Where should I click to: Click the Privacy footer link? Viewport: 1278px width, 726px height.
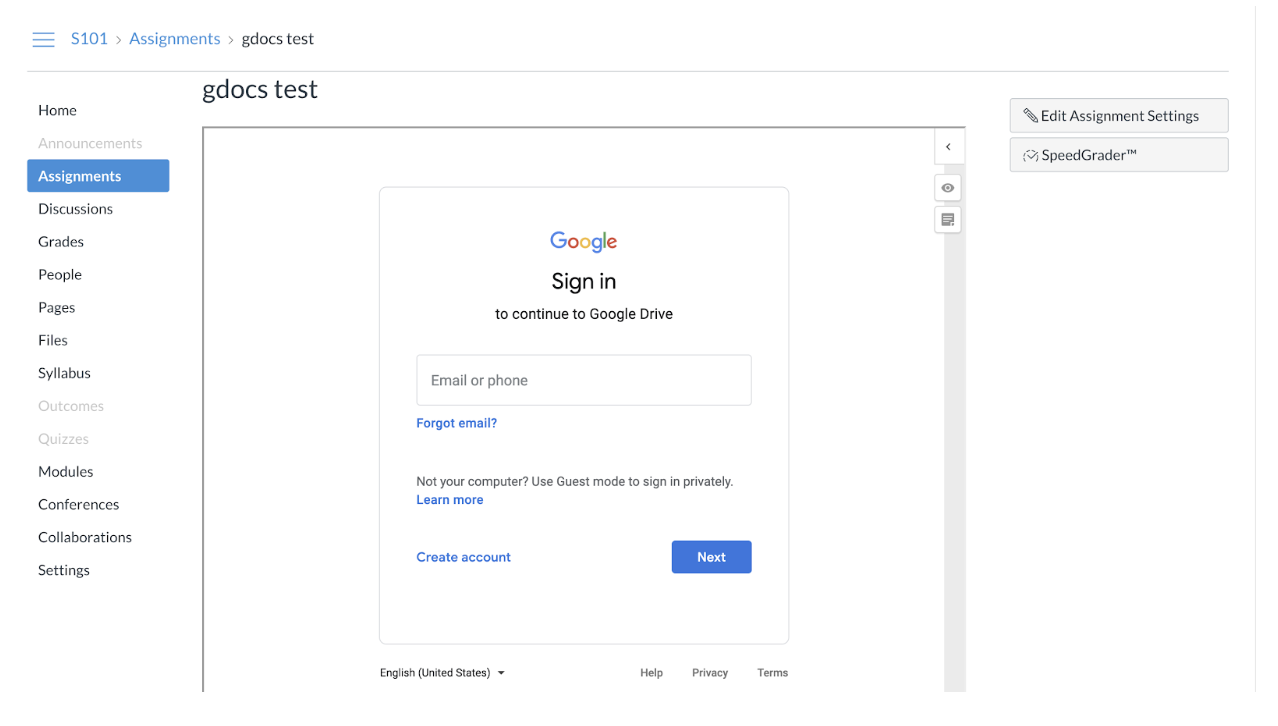tap(710, 673)
